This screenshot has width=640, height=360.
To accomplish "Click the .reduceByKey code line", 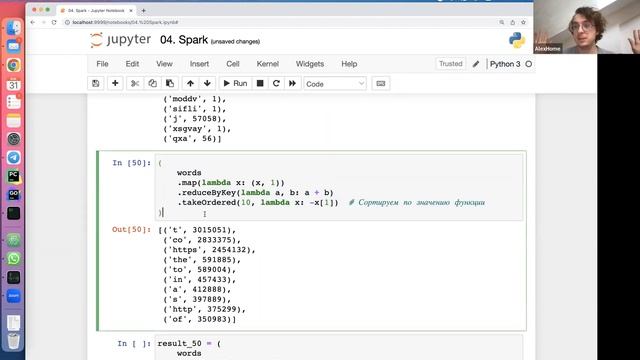I will 255,193.
